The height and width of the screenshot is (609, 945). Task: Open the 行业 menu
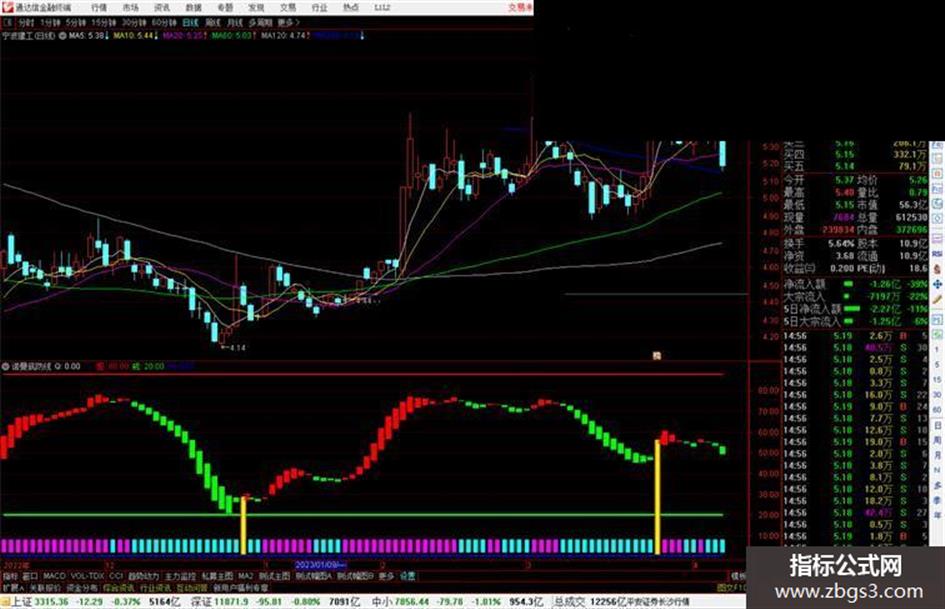(319, 8)
